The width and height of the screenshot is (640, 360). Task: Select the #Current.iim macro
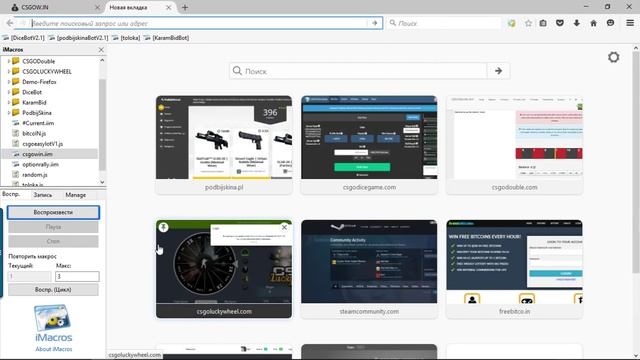coord(38,123)
